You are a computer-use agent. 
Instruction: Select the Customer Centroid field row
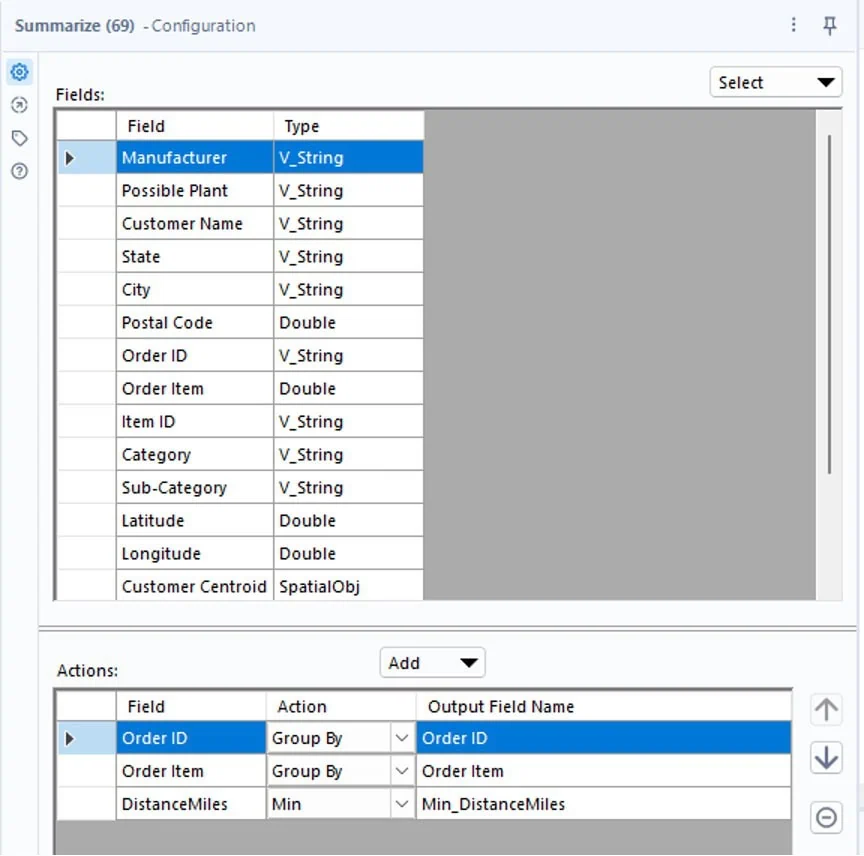[x=194, y=587]
